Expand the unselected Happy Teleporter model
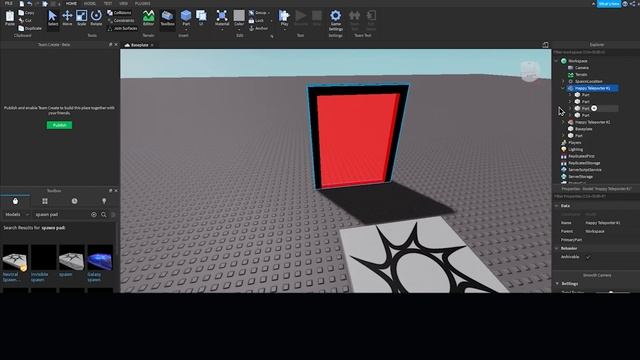Screen dimensions: 640x360 click(563, 122)
